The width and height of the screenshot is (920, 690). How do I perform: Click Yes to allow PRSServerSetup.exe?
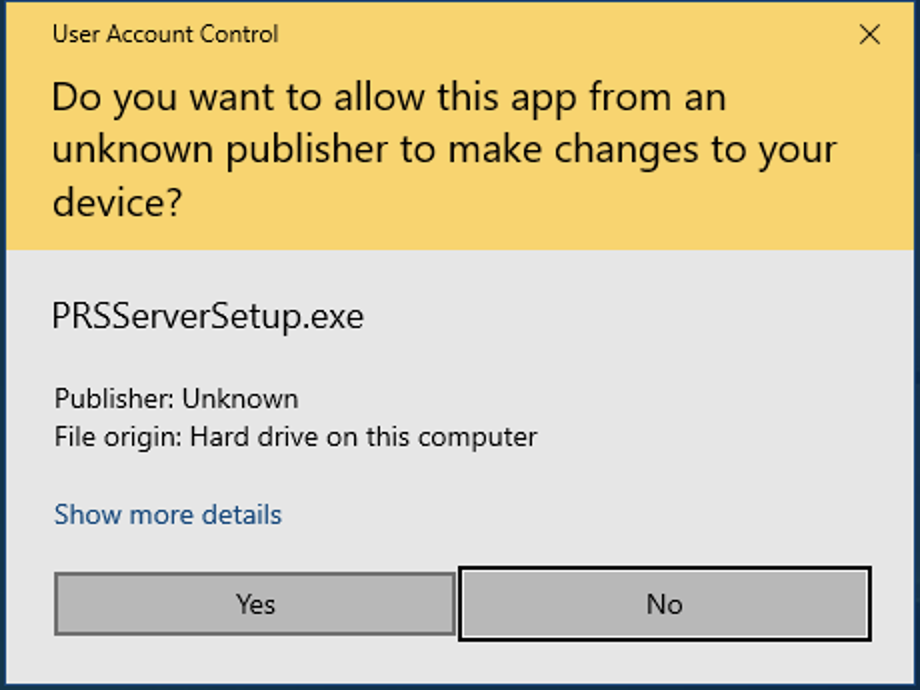click(x=255, y=604)
